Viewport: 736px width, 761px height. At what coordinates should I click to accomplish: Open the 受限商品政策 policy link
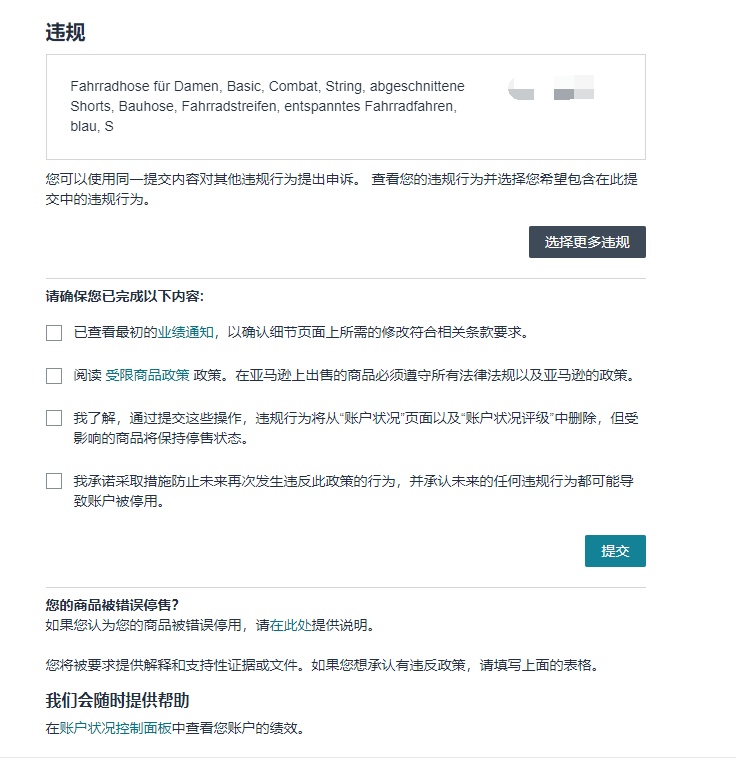[148, 375]
